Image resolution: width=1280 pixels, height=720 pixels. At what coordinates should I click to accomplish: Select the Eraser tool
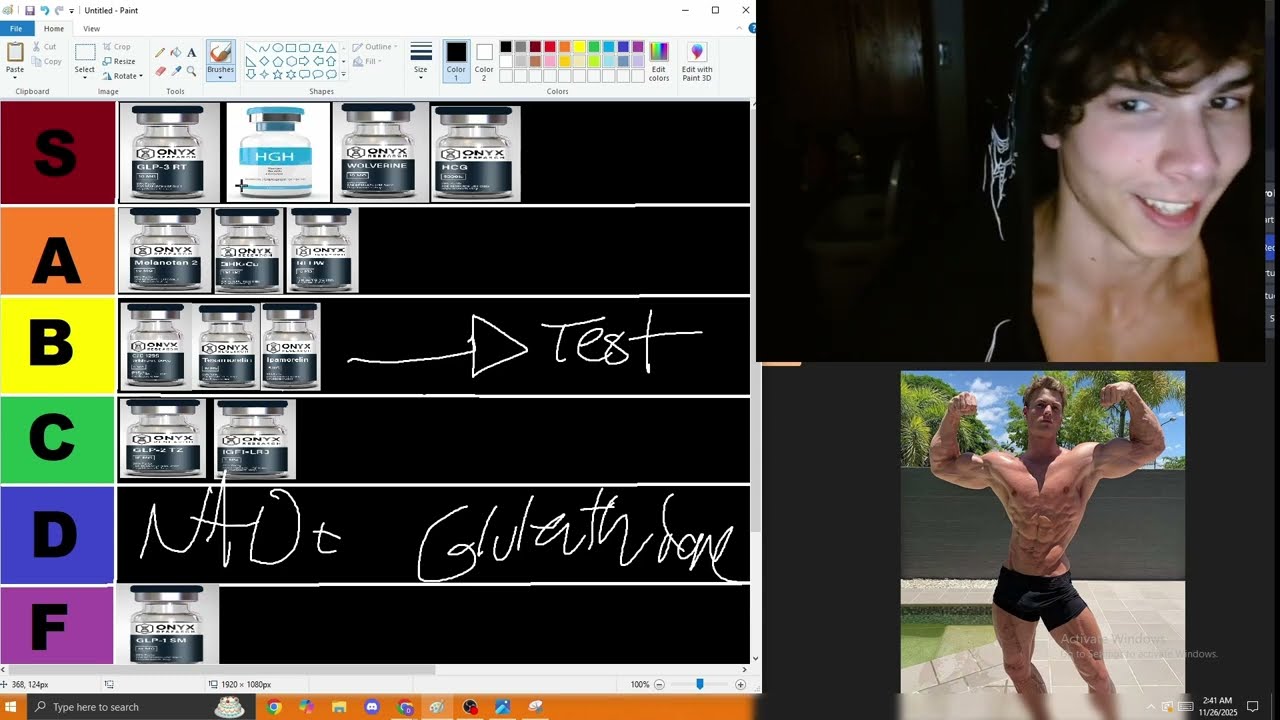(159, 71)
